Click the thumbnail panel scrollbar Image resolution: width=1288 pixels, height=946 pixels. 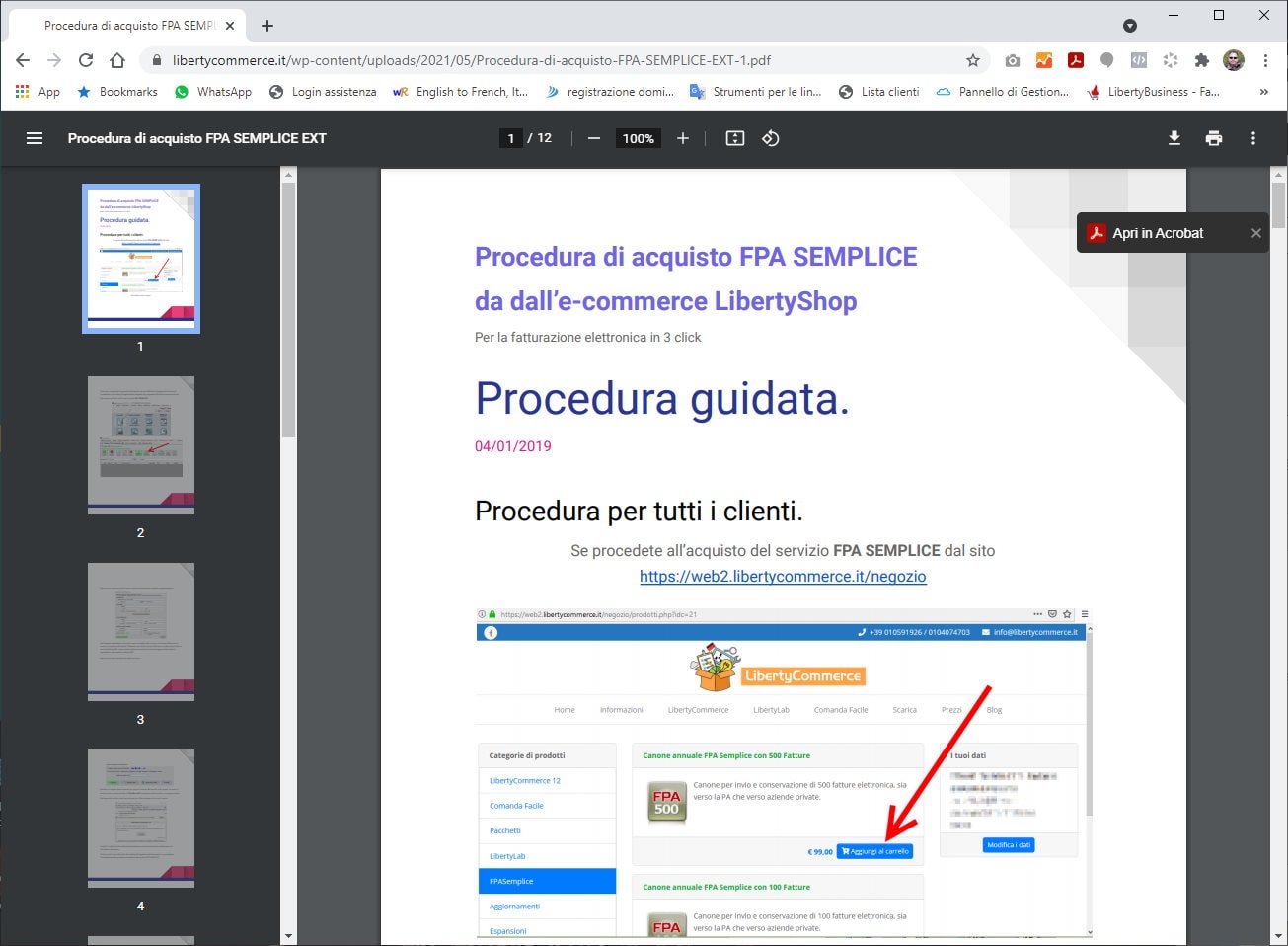pyautogui.click(x=288, y=310)
